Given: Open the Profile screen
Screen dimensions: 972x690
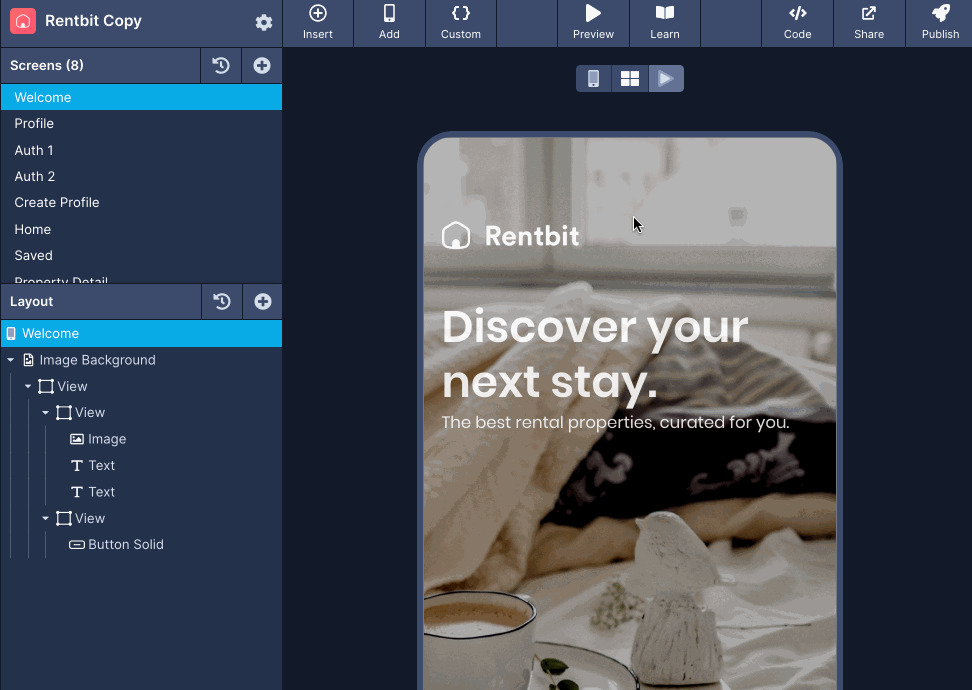Looking at the screenshot, I should [141, 123].
